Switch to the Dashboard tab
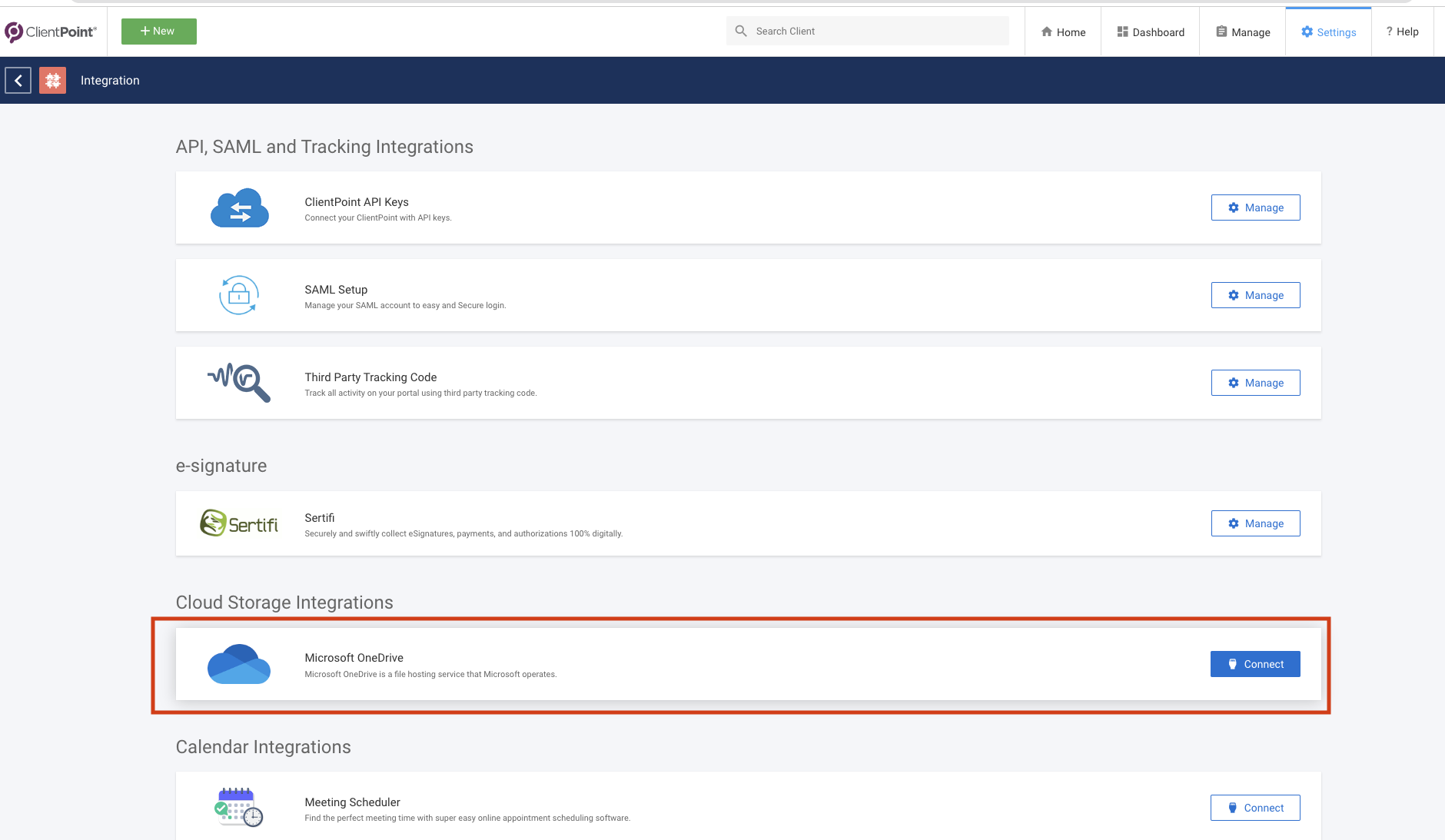 1150,32
